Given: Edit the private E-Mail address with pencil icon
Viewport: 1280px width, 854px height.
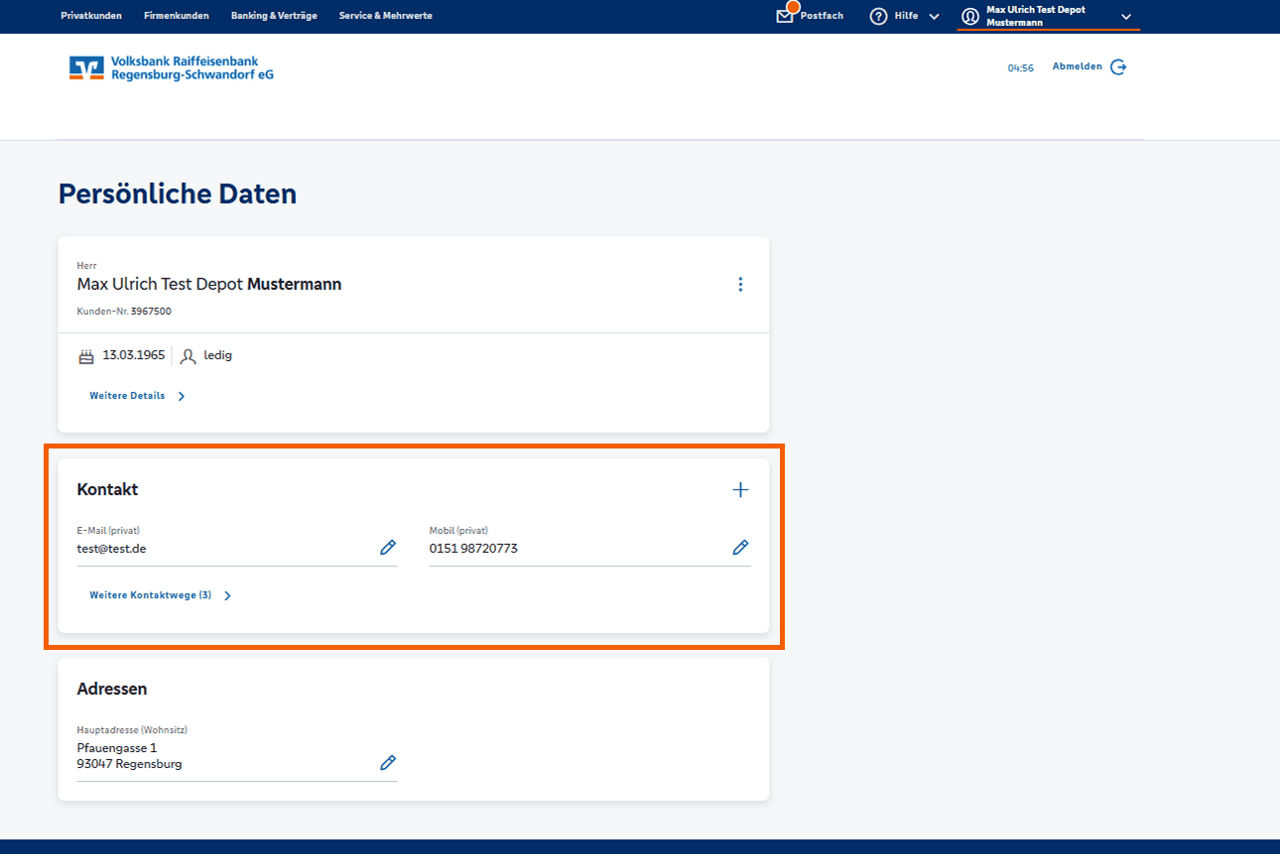Looking at the screenshot, I should coord(388,547).
